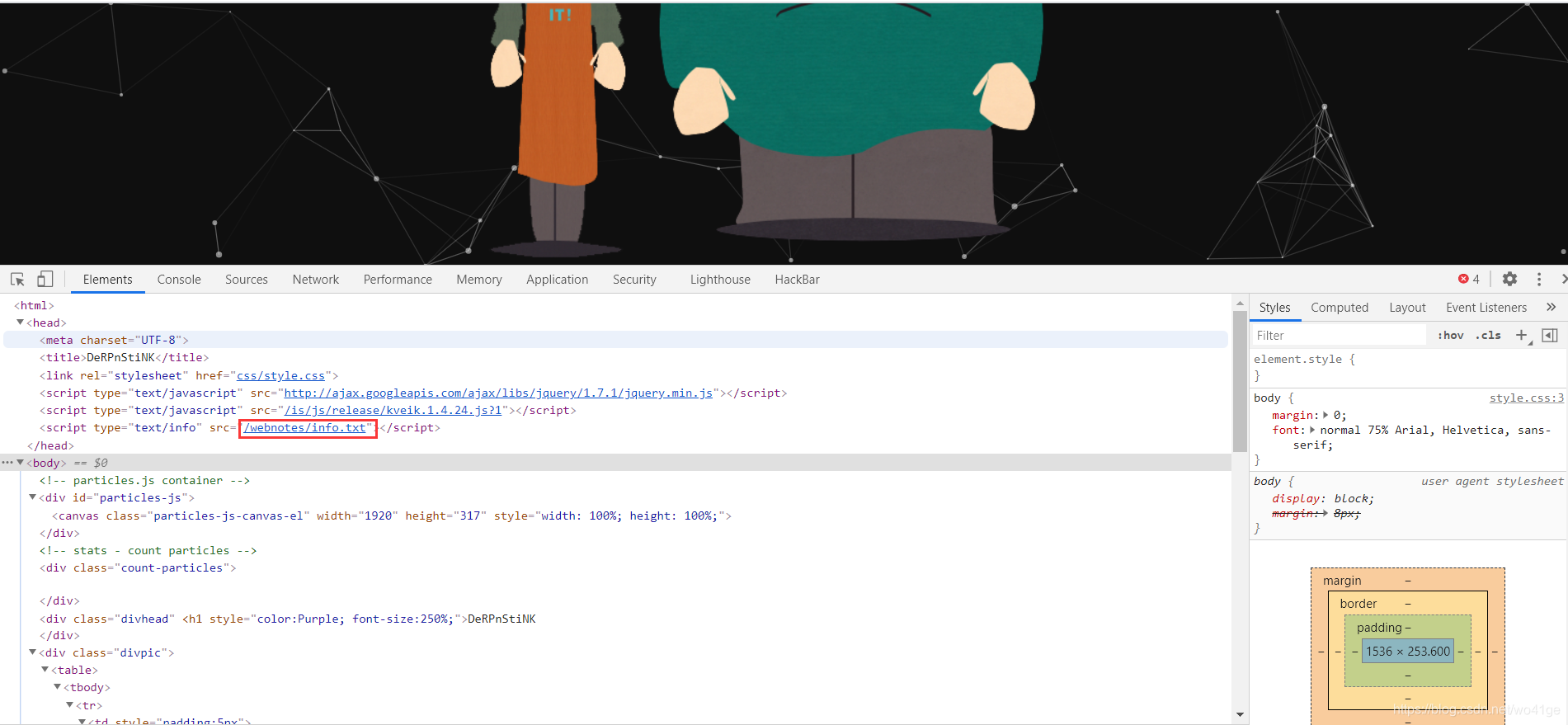
Task: Open the jquery.min.js source link
Action: [498, 393]
